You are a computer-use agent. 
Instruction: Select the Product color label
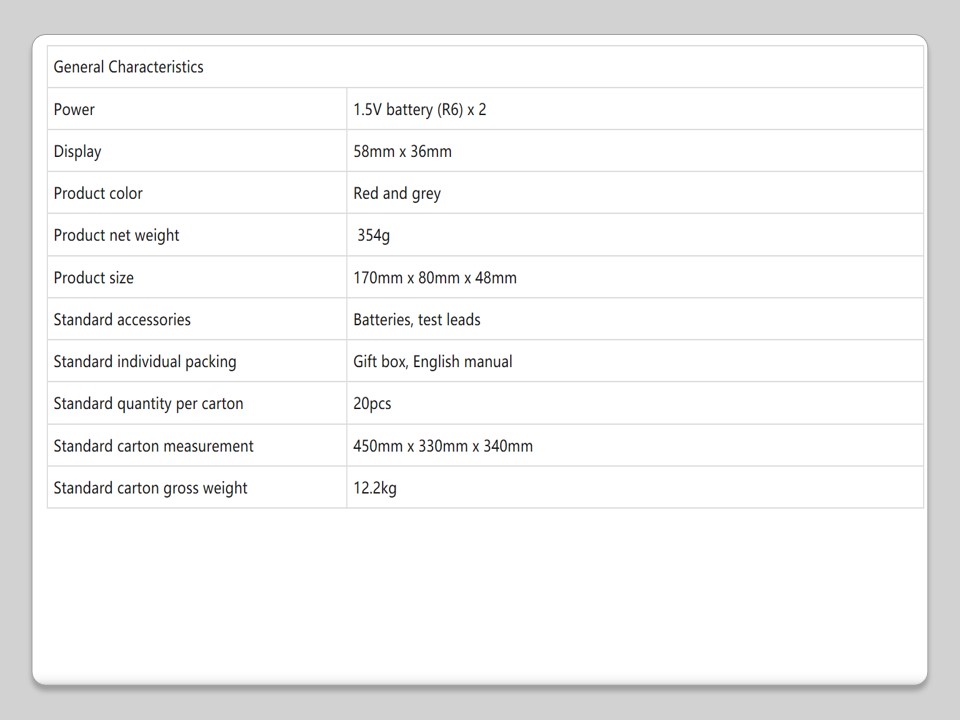point(98,194)
